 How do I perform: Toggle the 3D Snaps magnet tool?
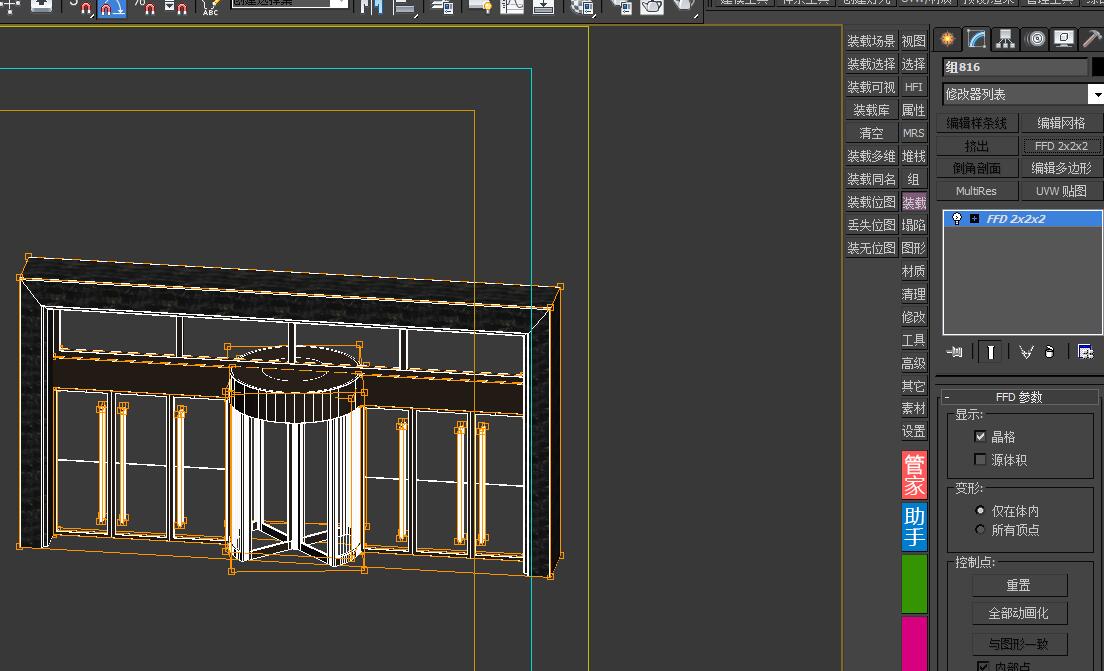(80, 7)
